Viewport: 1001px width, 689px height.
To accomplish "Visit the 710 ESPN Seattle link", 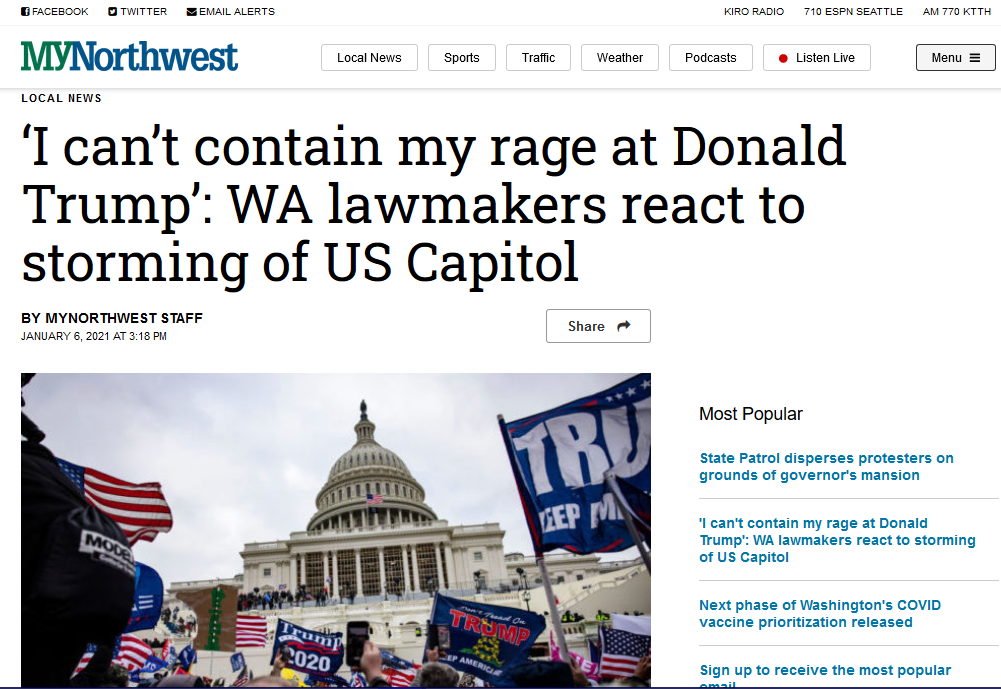I will point(853,11).
